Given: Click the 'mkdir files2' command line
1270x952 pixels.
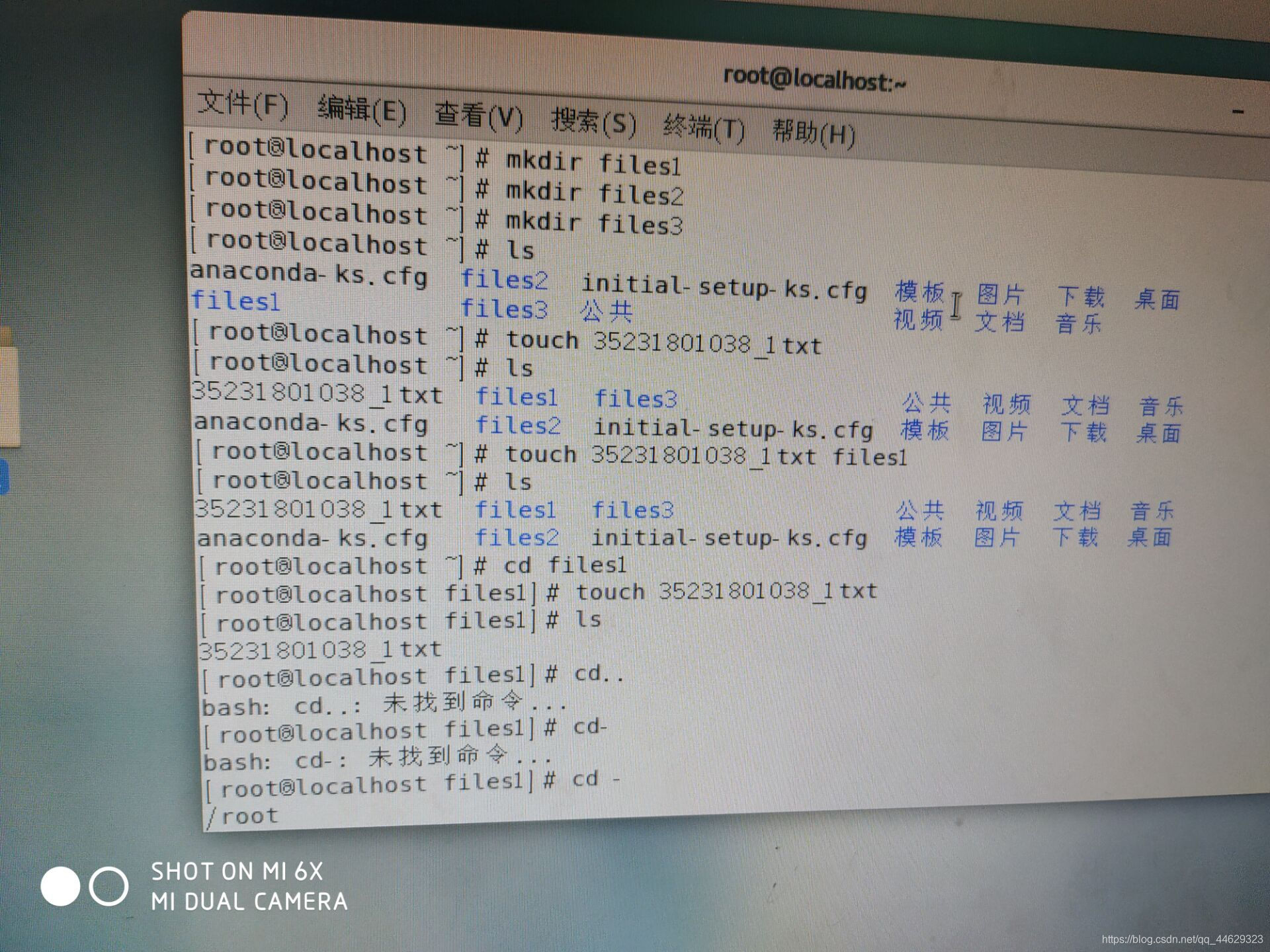Looking at the screenshot, I should (x=436, y=187).
